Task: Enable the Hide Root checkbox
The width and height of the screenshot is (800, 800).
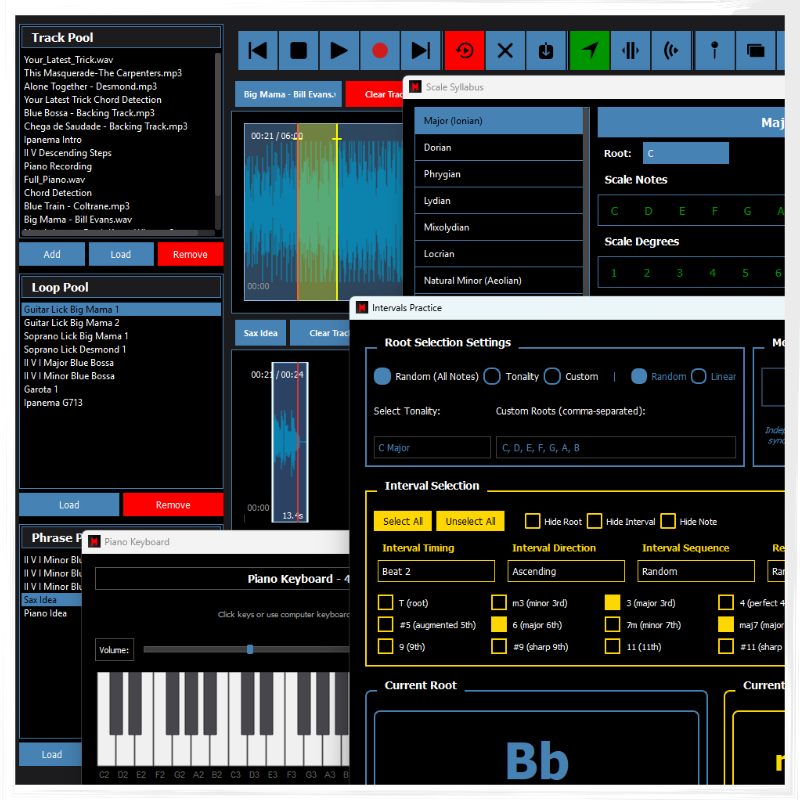Action: coord(533,521)
